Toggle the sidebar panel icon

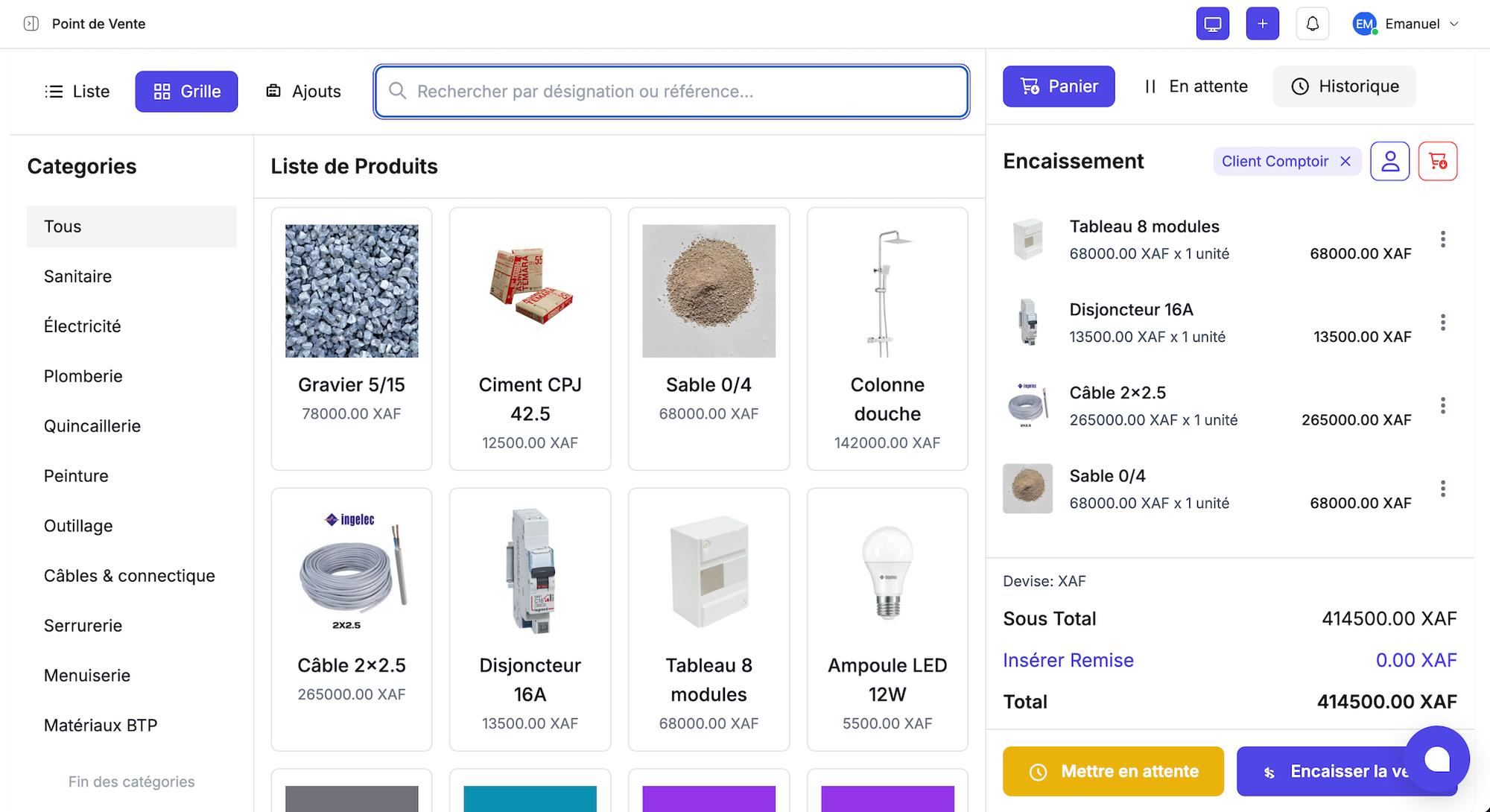click(x=31, y=24)
